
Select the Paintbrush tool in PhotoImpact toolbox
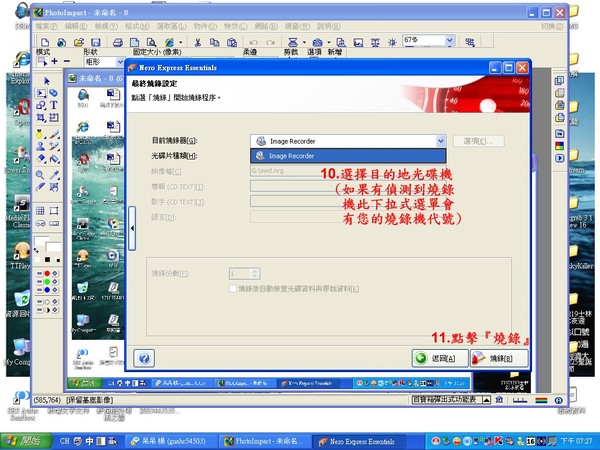[x=54, y=134]
